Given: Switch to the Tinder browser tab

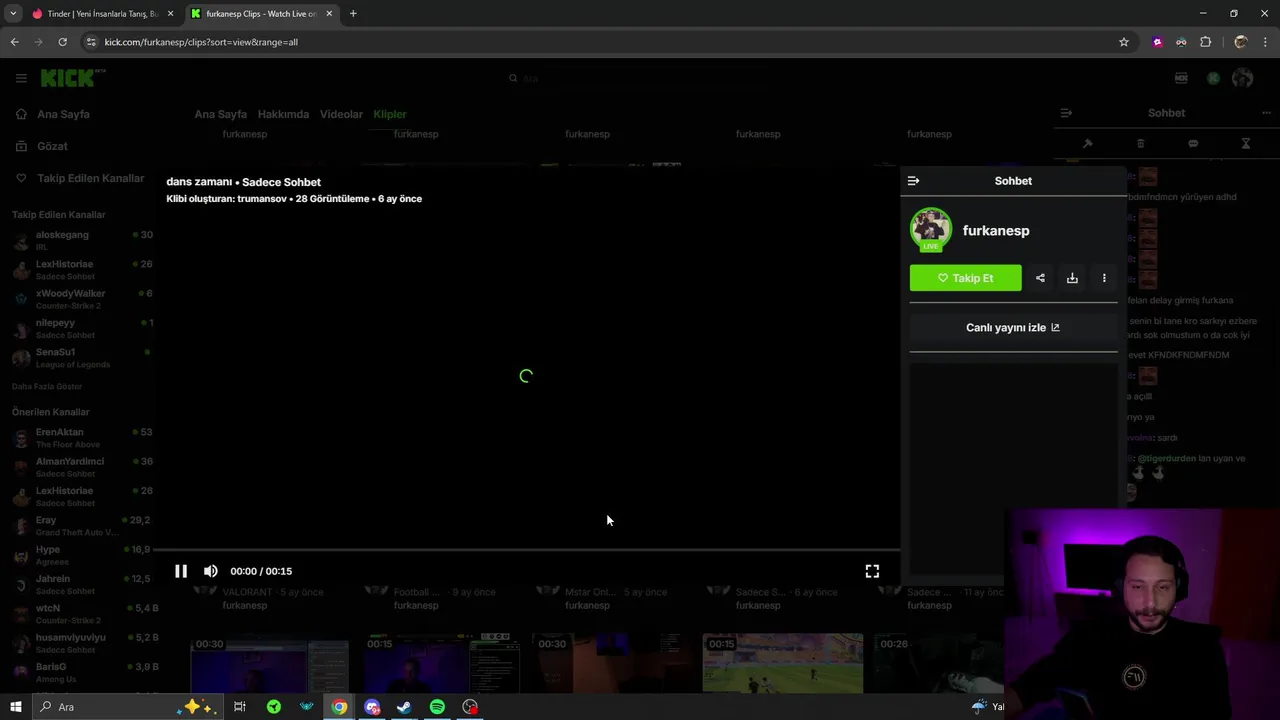Looking at the screenshot, I should click(100, 14).
